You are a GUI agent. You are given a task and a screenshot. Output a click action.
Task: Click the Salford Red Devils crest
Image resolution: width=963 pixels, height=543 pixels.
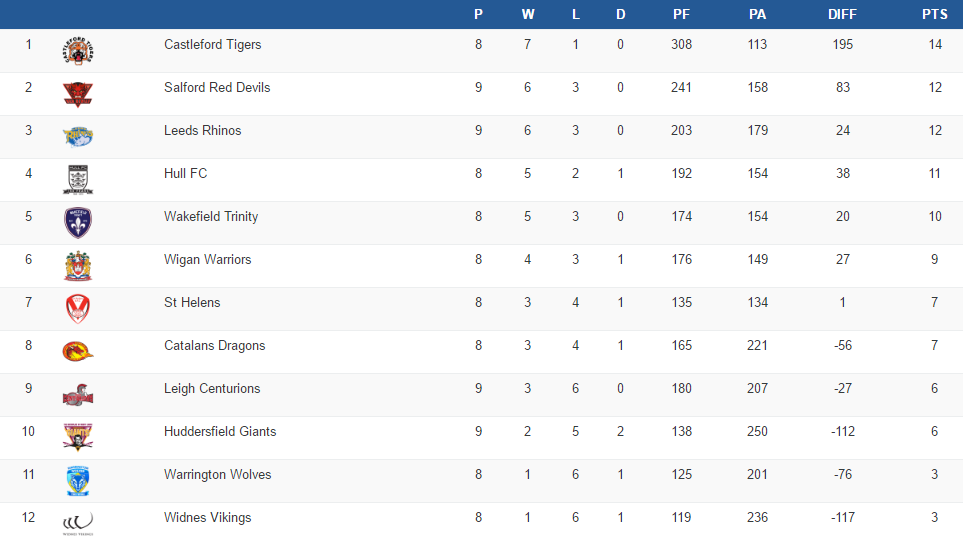click(78, 94)
